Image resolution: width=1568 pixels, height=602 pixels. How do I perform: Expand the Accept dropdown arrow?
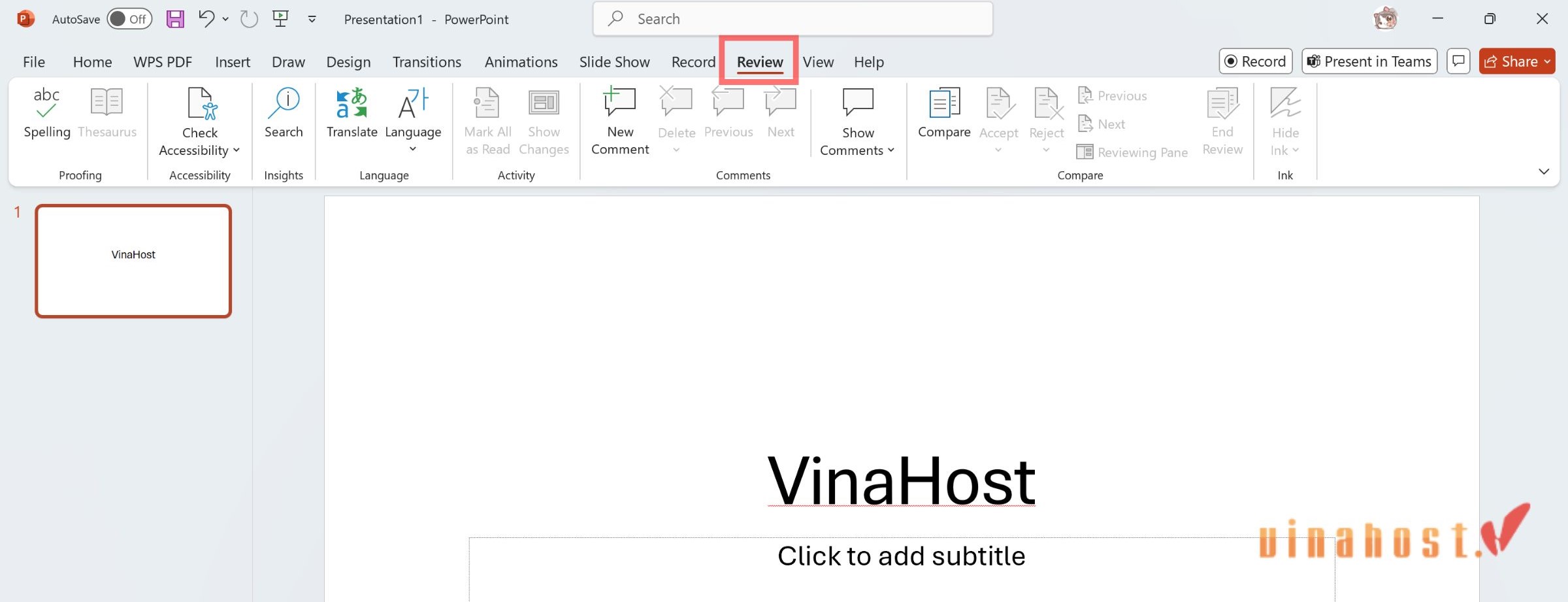pyautogui.click(x=998, y=150)
